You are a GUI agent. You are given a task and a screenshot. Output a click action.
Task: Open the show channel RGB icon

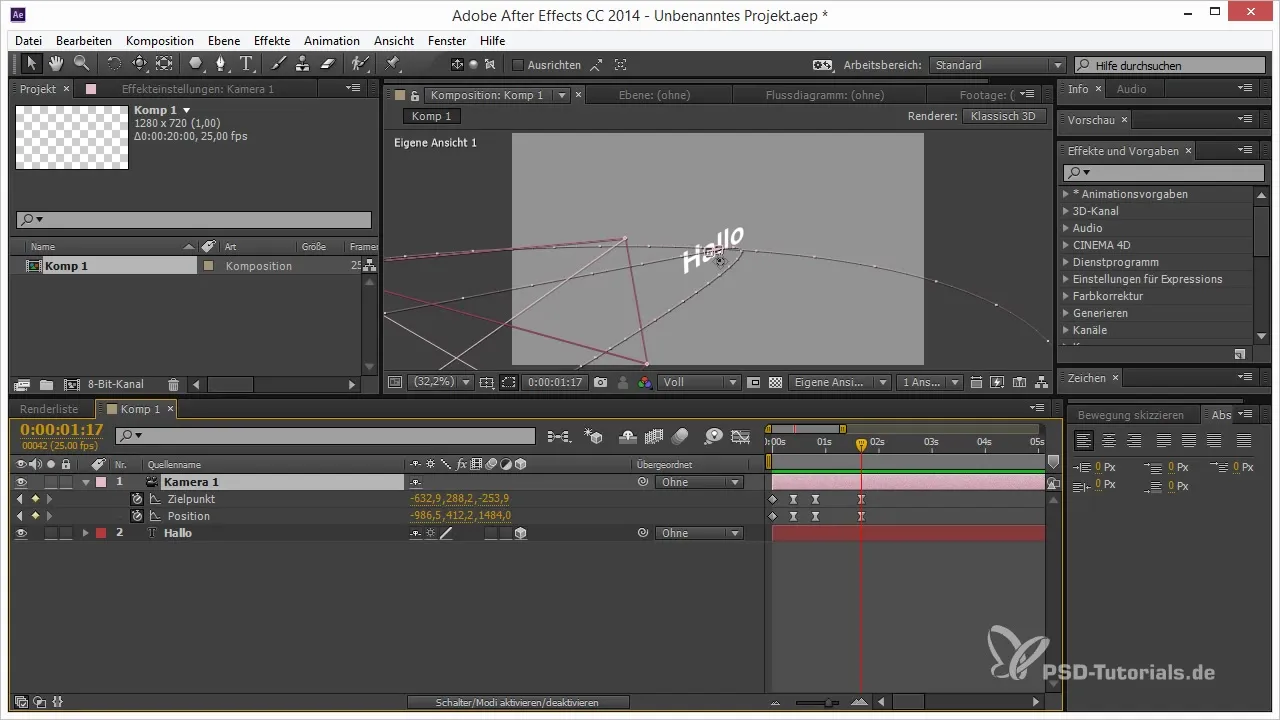pyautogui.click(x=645, y=382)
